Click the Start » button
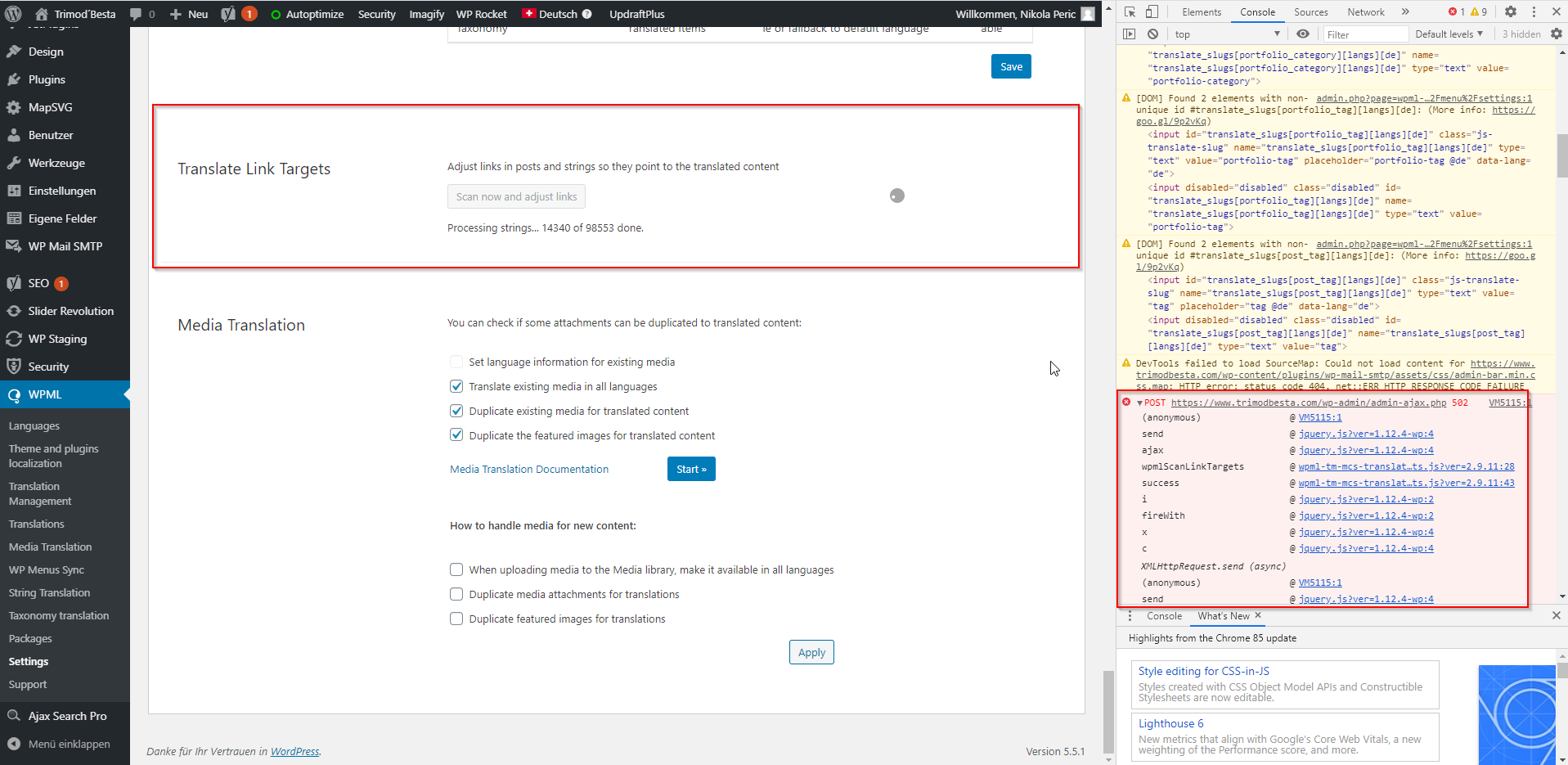The width and height of the screenshot is (1568, 765). [x=691, y=469]
